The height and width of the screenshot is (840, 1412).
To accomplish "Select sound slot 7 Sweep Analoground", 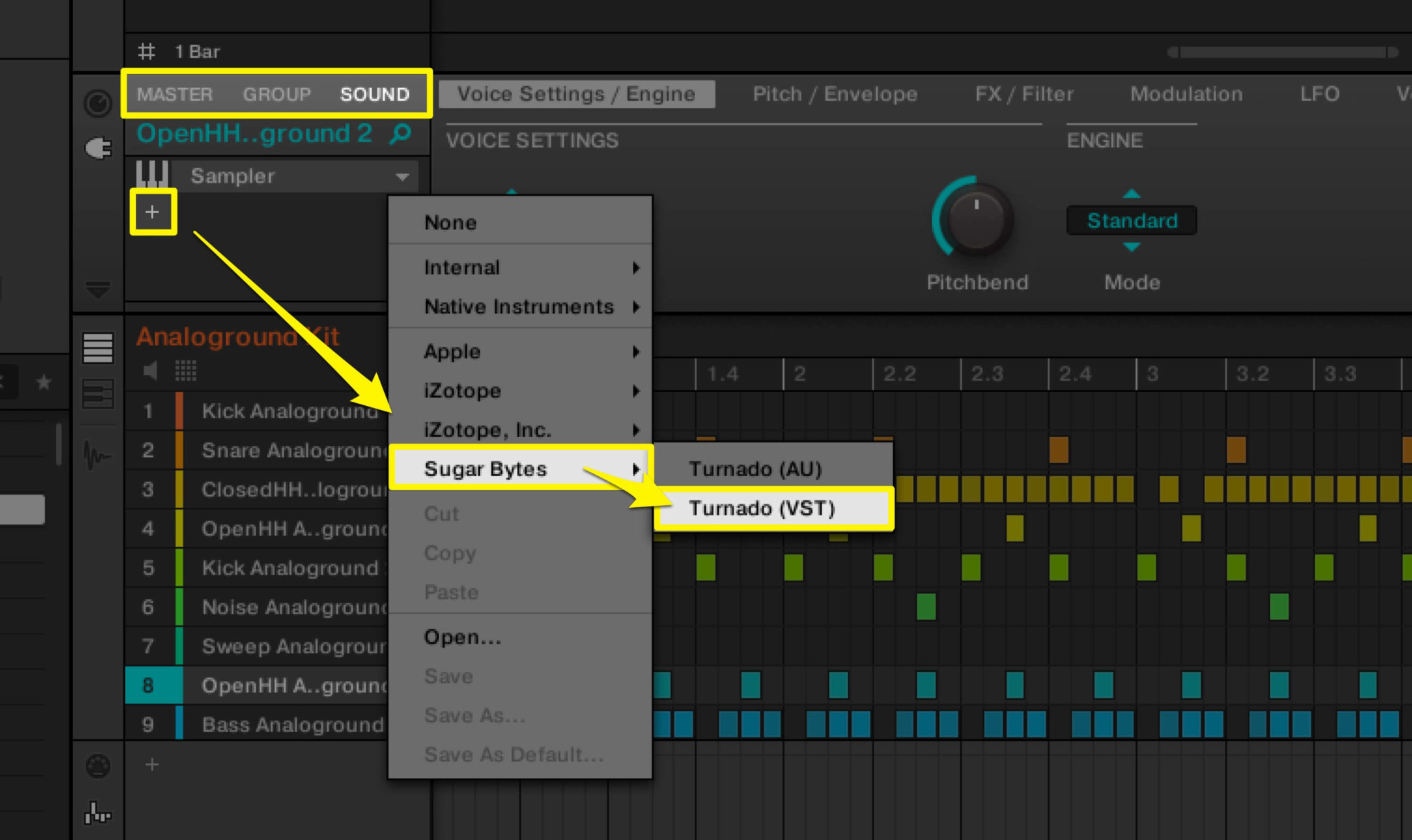I will pos(256,646).
